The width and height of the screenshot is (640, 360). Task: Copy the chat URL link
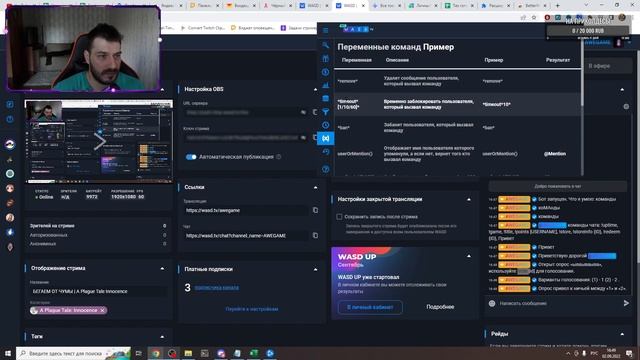pyautogui.click(x=315, y=236)
